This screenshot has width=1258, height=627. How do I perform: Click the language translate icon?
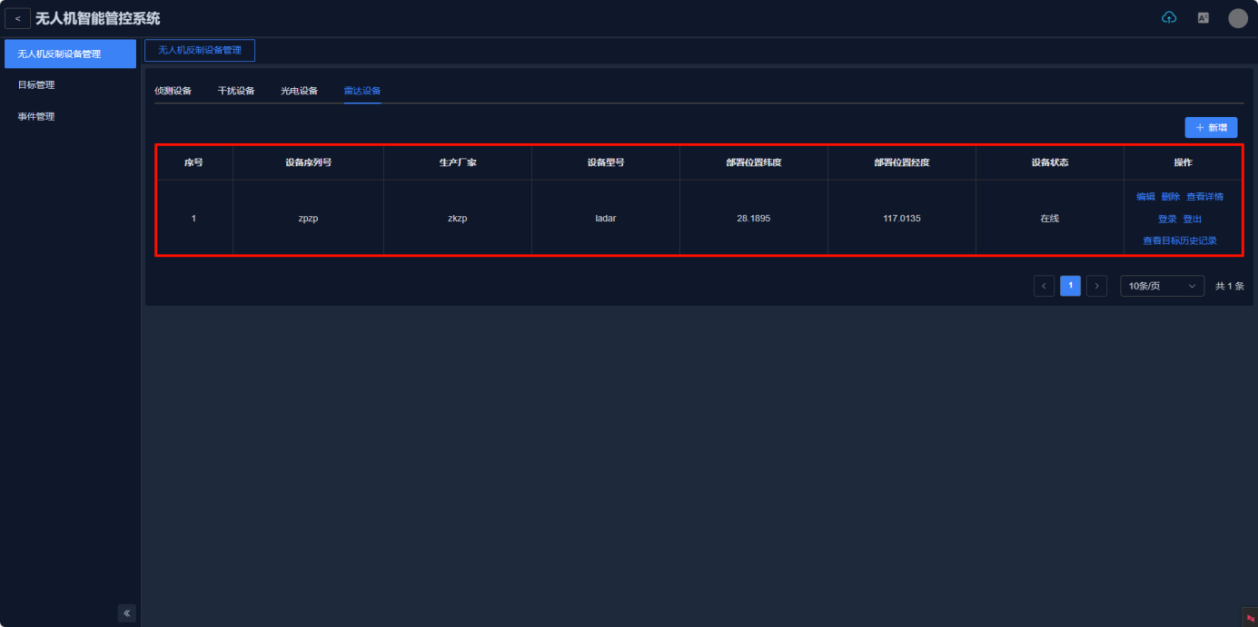pyautogui.click(x=1203, y=18)
